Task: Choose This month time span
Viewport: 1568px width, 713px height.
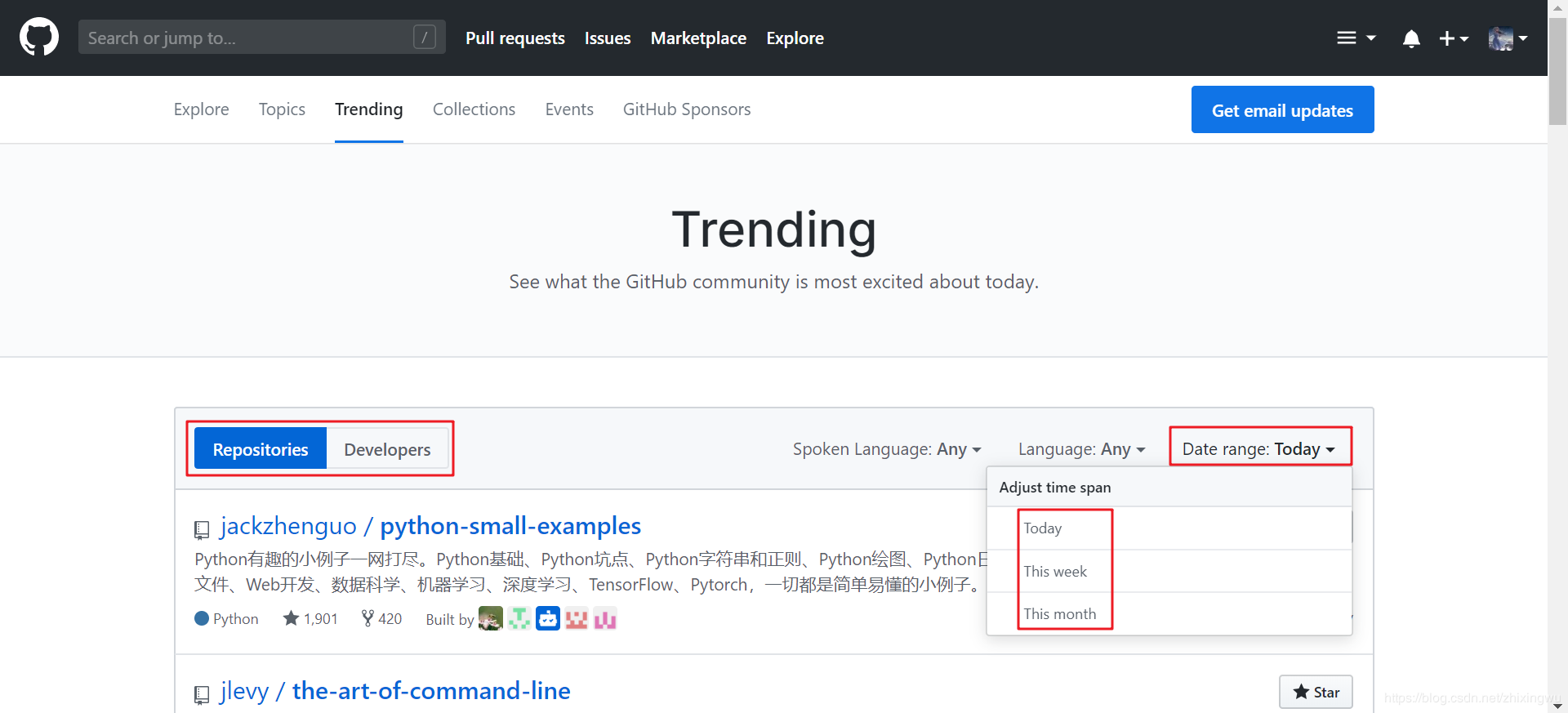Action: (1060, 614)
